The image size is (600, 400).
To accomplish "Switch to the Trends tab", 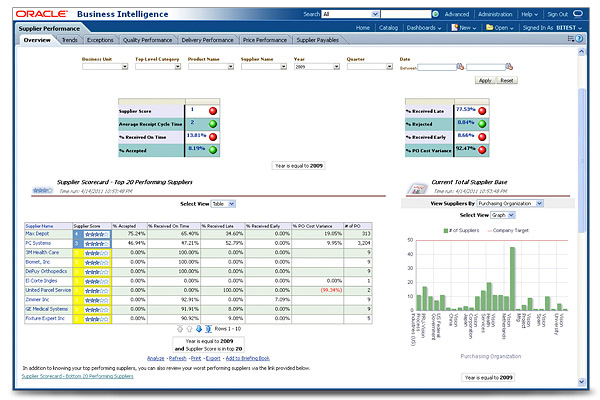I will pyautogui.click(x=70, y=40).
